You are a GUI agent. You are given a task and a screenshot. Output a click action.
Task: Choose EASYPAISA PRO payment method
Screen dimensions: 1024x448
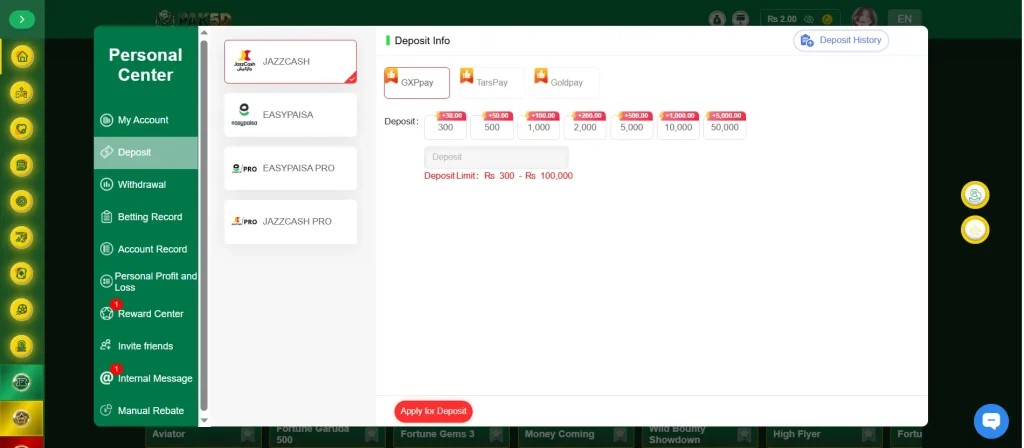click(291, 168)
